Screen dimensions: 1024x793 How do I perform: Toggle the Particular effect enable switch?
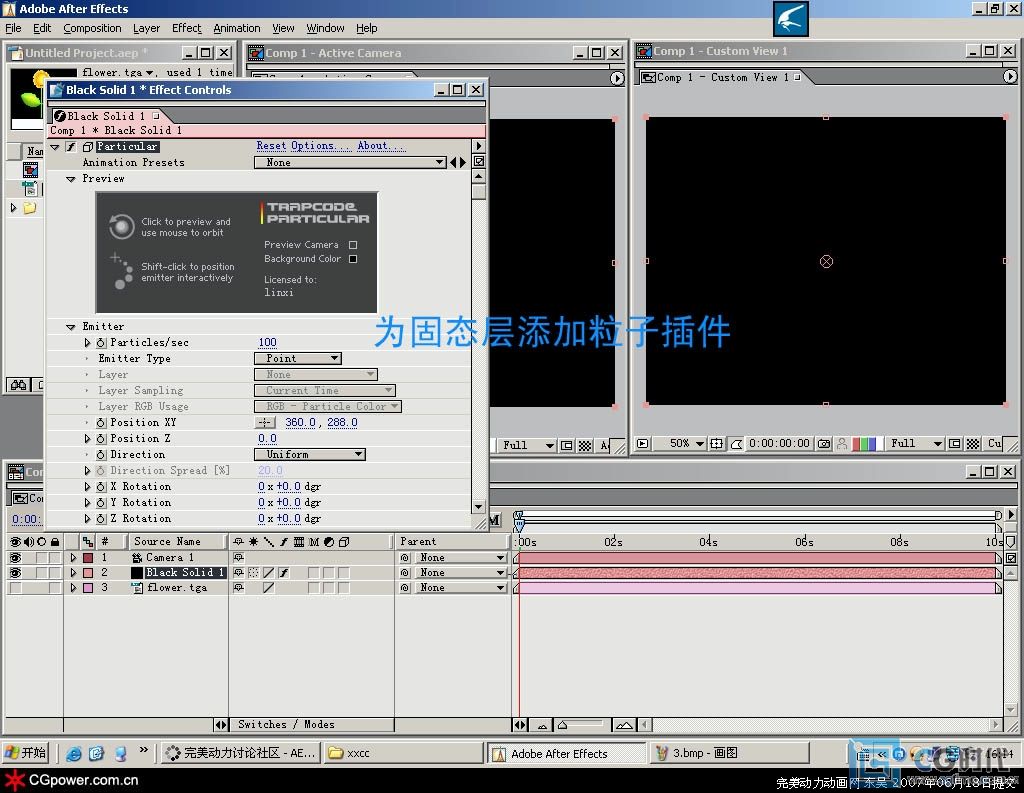point(71,147)
